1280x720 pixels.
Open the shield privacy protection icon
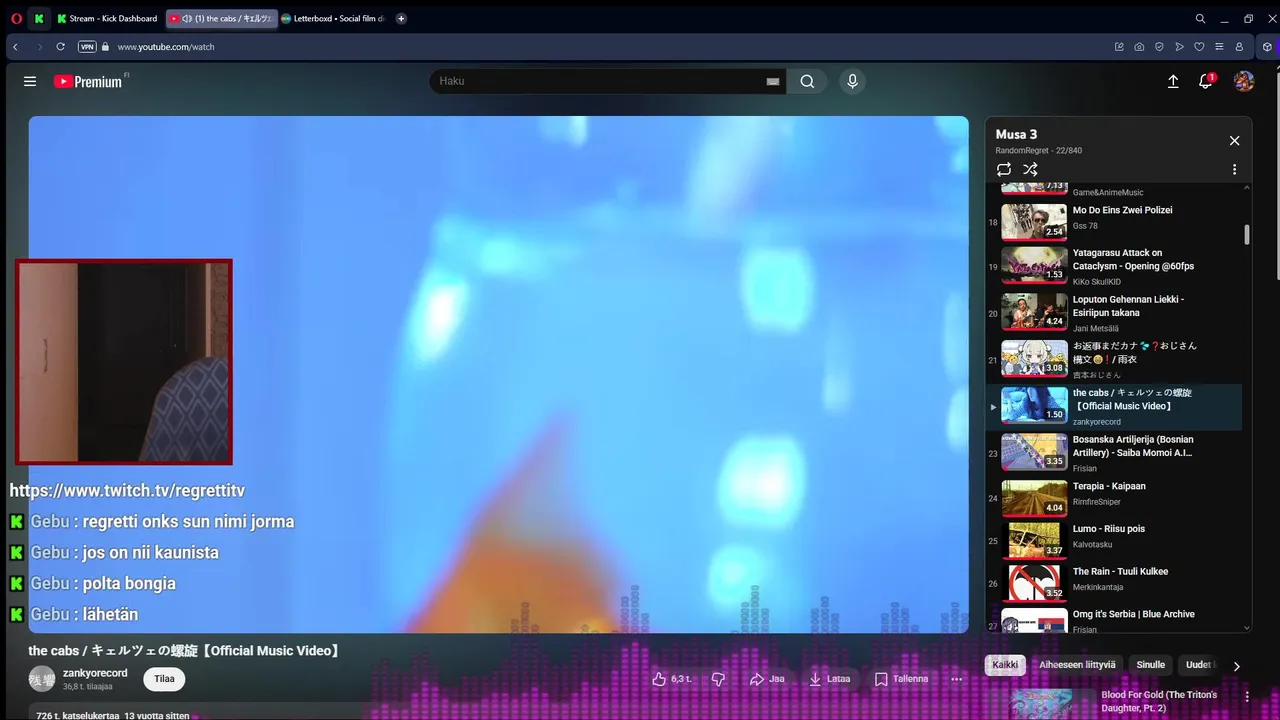click(x=1159, y=47)
